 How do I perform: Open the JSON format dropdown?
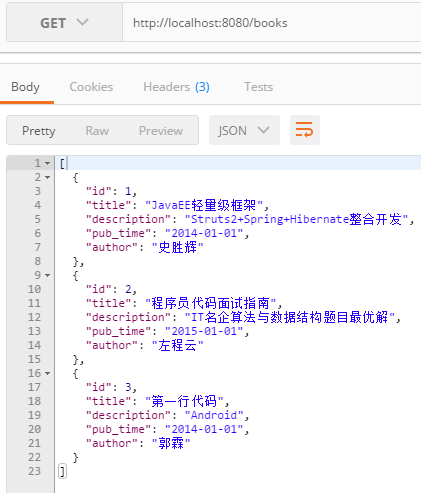[244, 130]
